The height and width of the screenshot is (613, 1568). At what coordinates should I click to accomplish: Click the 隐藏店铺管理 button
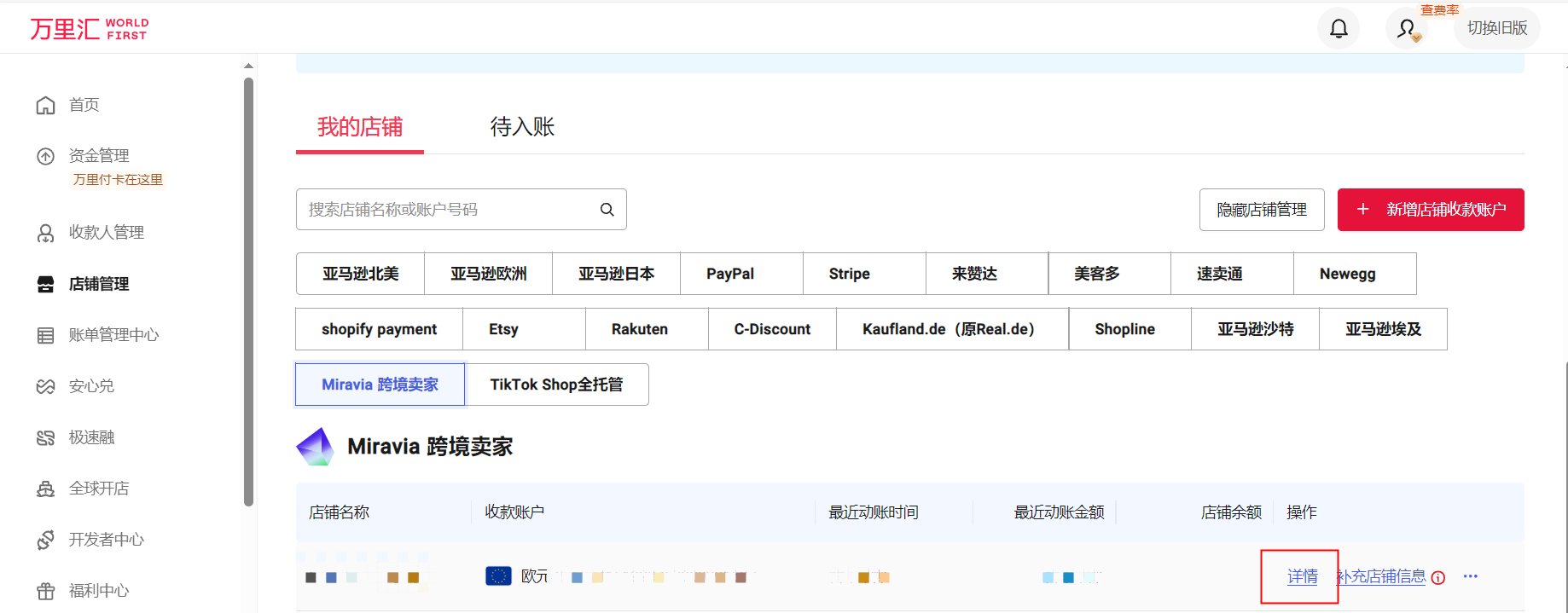1261,210
